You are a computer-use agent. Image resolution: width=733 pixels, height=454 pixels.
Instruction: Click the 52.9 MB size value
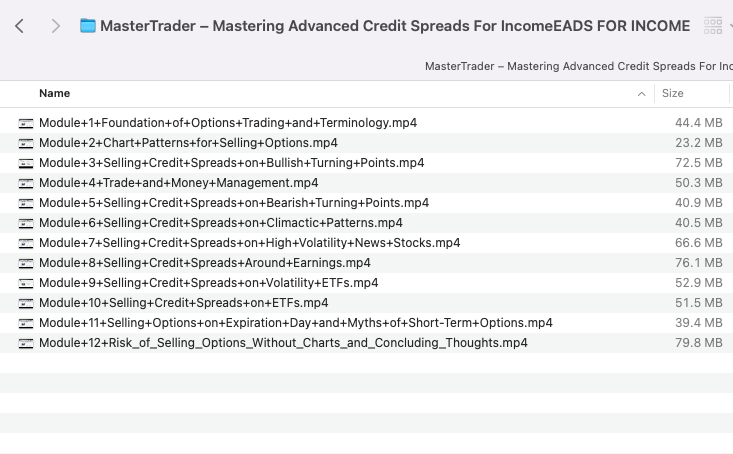click(x=699, y=283)
